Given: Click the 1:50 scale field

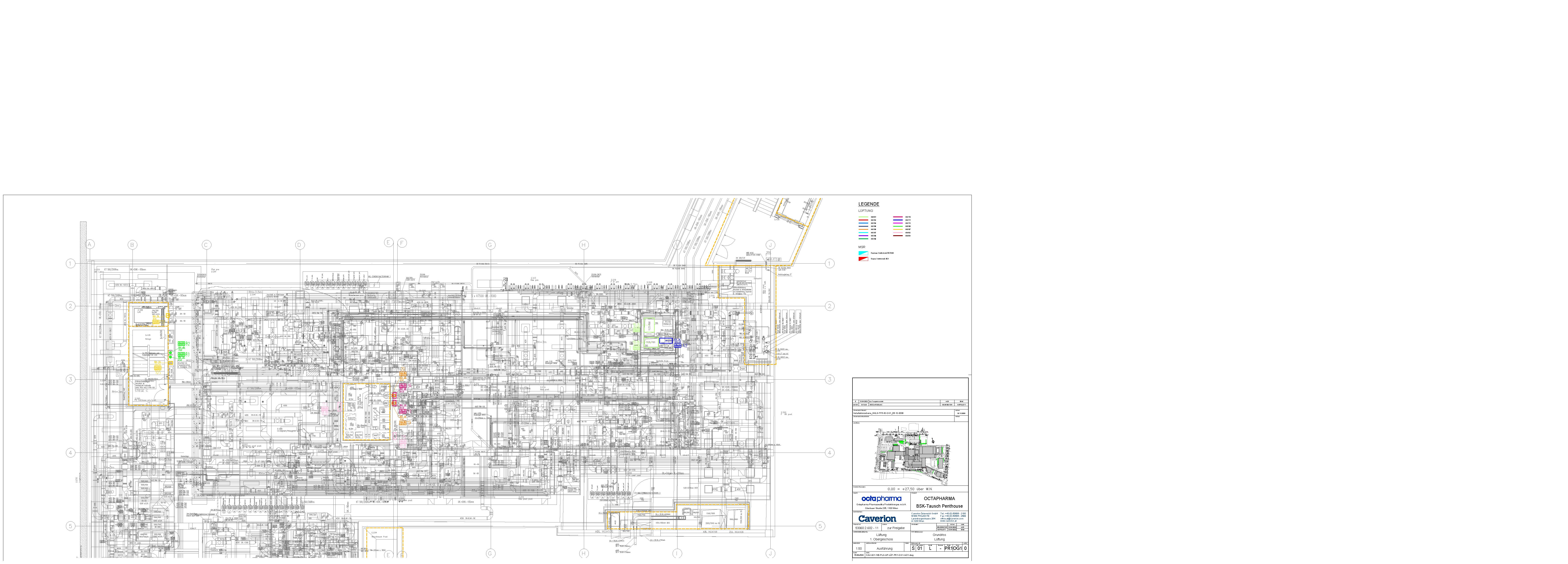Looking at the screenshot, I should tap(859, 549).
